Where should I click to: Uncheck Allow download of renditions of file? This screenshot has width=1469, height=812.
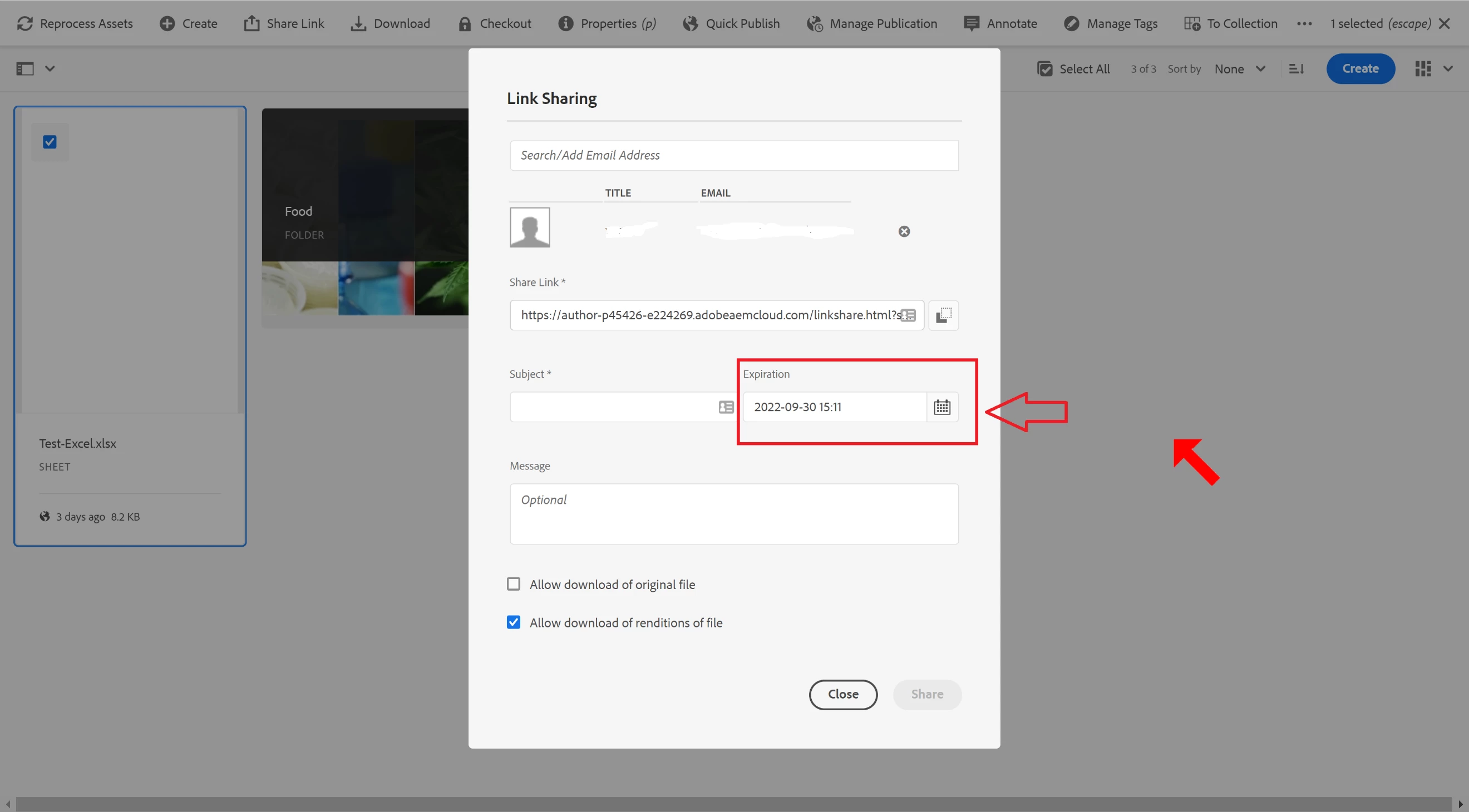513,622
